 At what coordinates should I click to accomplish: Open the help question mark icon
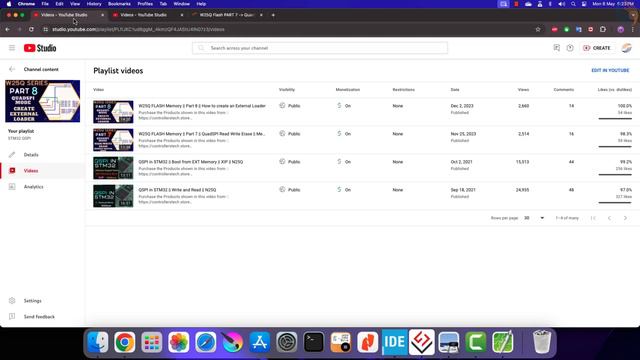(x=570, y=48)
